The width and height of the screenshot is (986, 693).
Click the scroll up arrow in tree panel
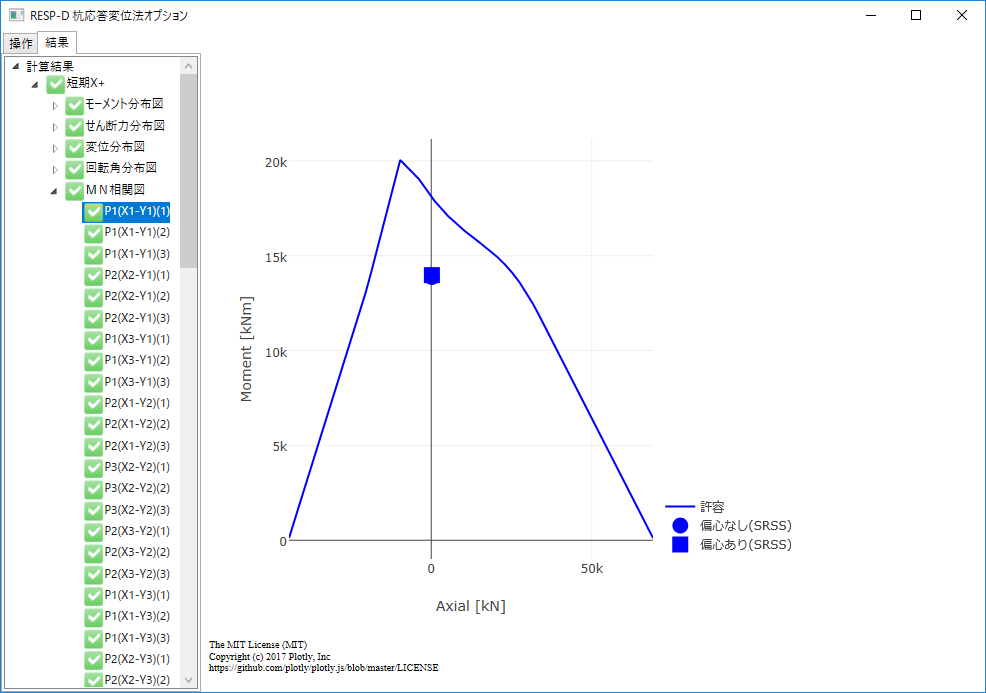coord(189,66)
